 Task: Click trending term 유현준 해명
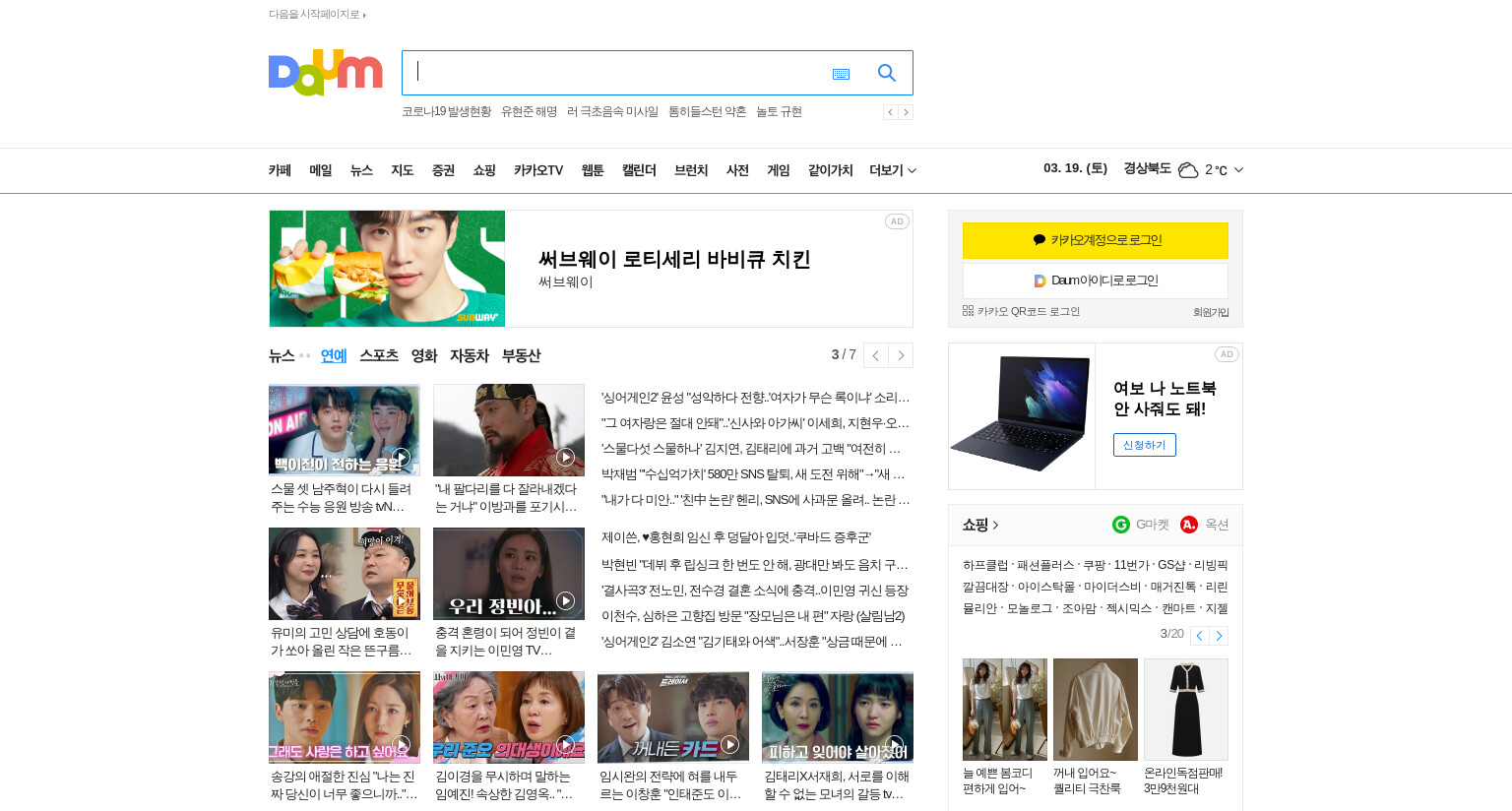pos(529,112)
